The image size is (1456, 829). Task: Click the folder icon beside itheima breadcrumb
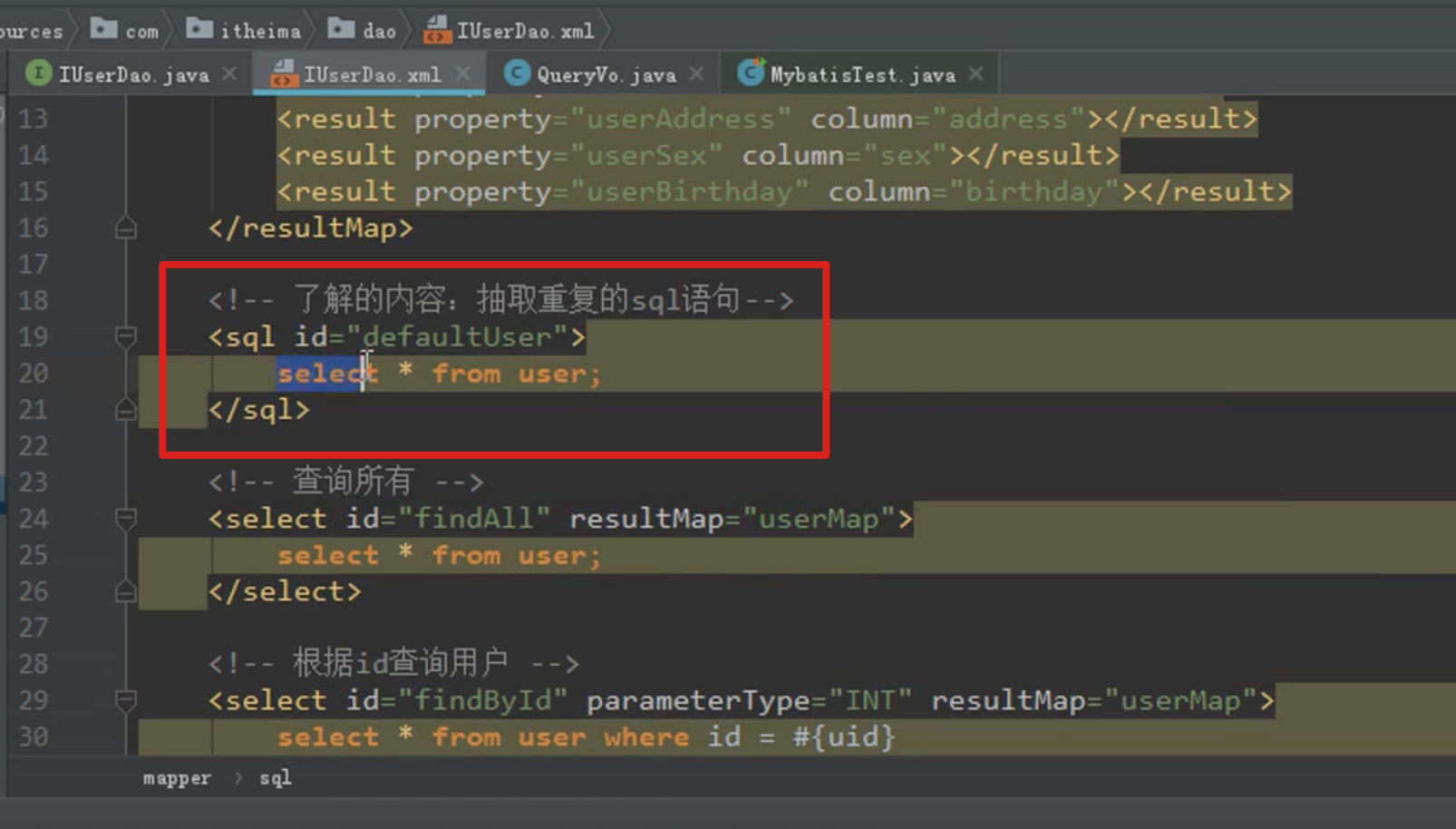(199, 29)
